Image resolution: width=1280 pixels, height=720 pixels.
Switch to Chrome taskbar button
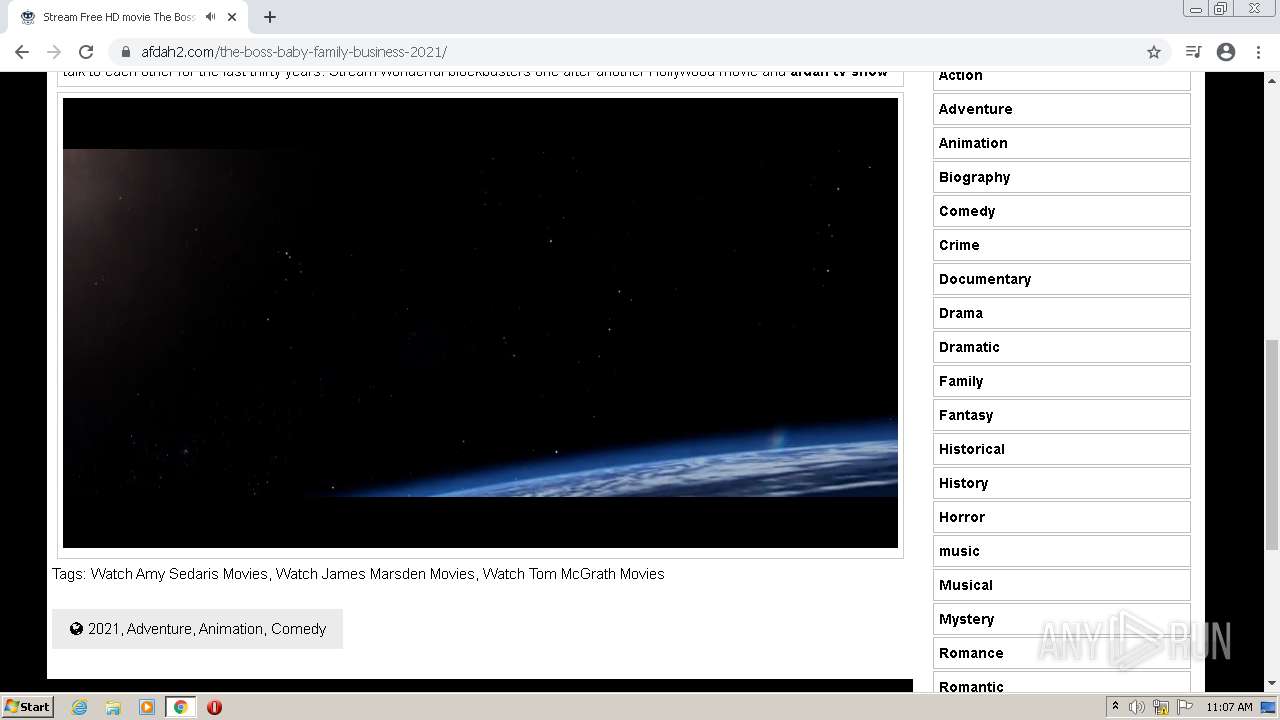pyautogui.click(x=181, y=707)
